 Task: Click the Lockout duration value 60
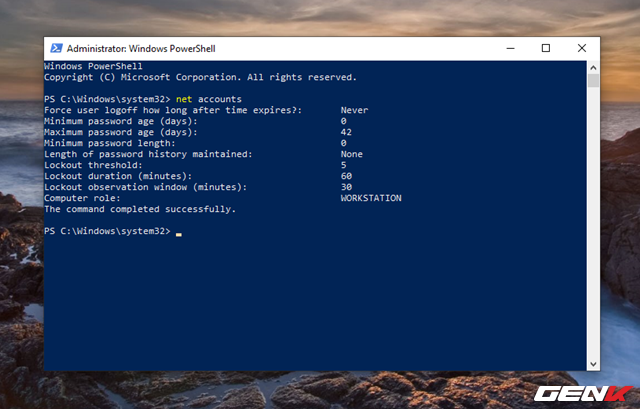coord(346,176)
